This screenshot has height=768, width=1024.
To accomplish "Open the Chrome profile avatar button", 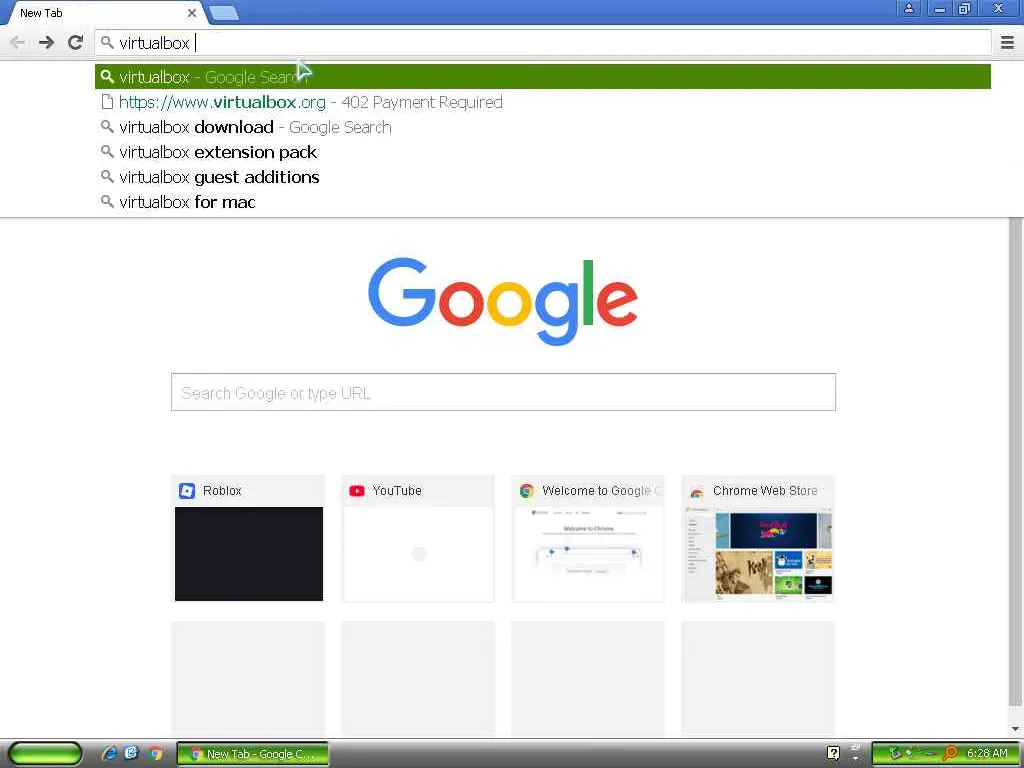I will (908, 8).
